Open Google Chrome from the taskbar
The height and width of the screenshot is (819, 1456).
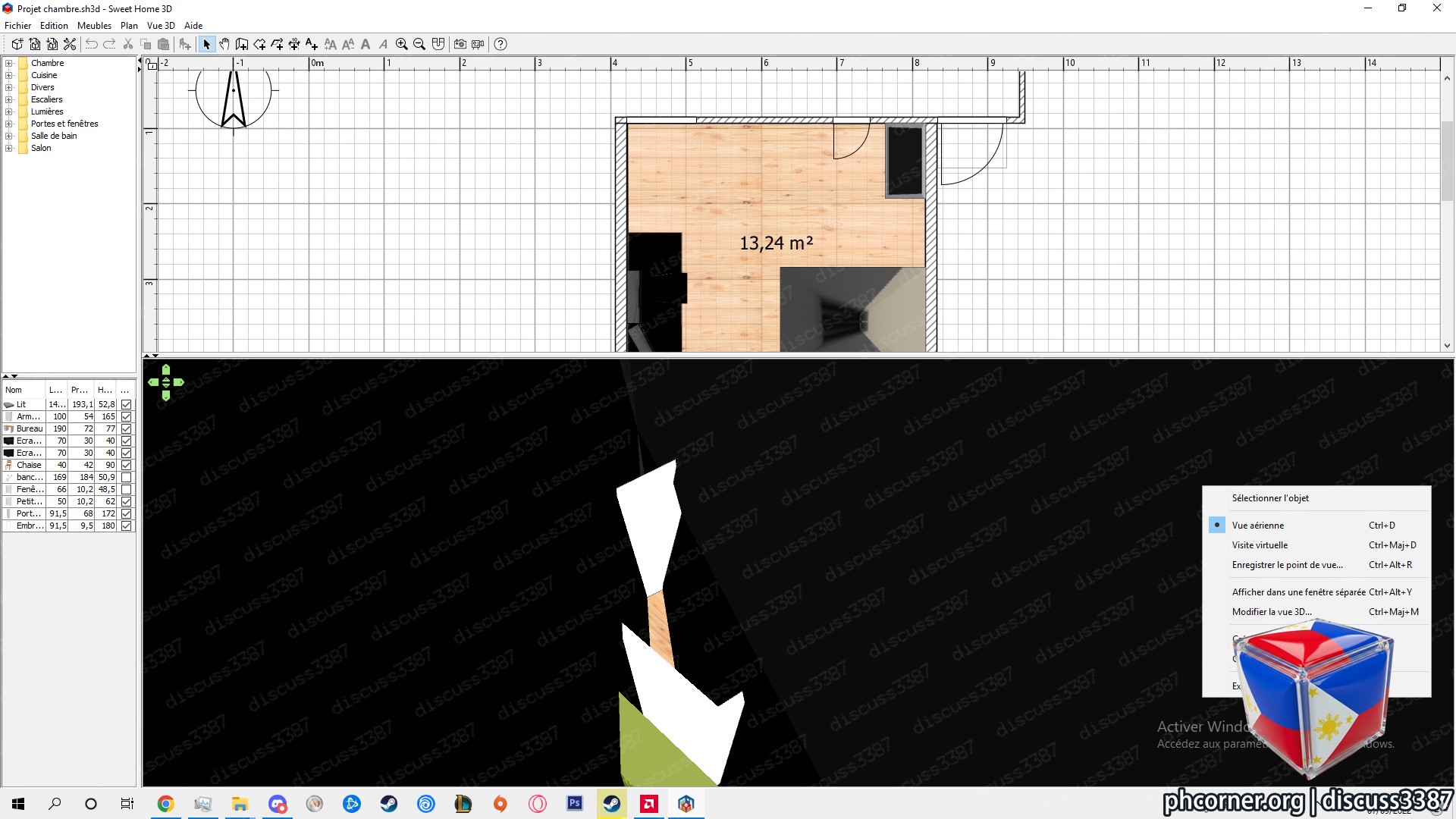tap(165, 804)
